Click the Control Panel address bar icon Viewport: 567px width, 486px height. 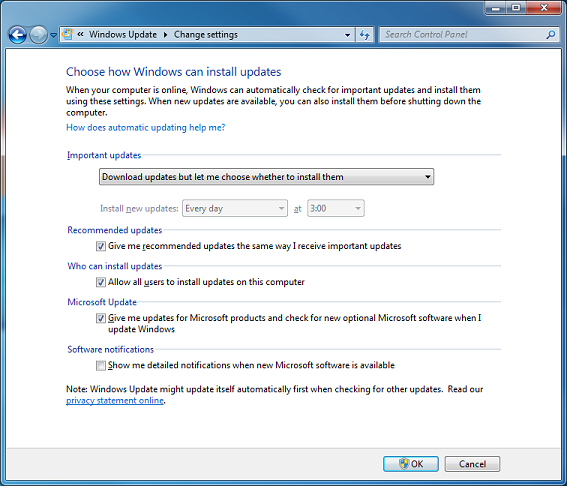coord(68,34)
